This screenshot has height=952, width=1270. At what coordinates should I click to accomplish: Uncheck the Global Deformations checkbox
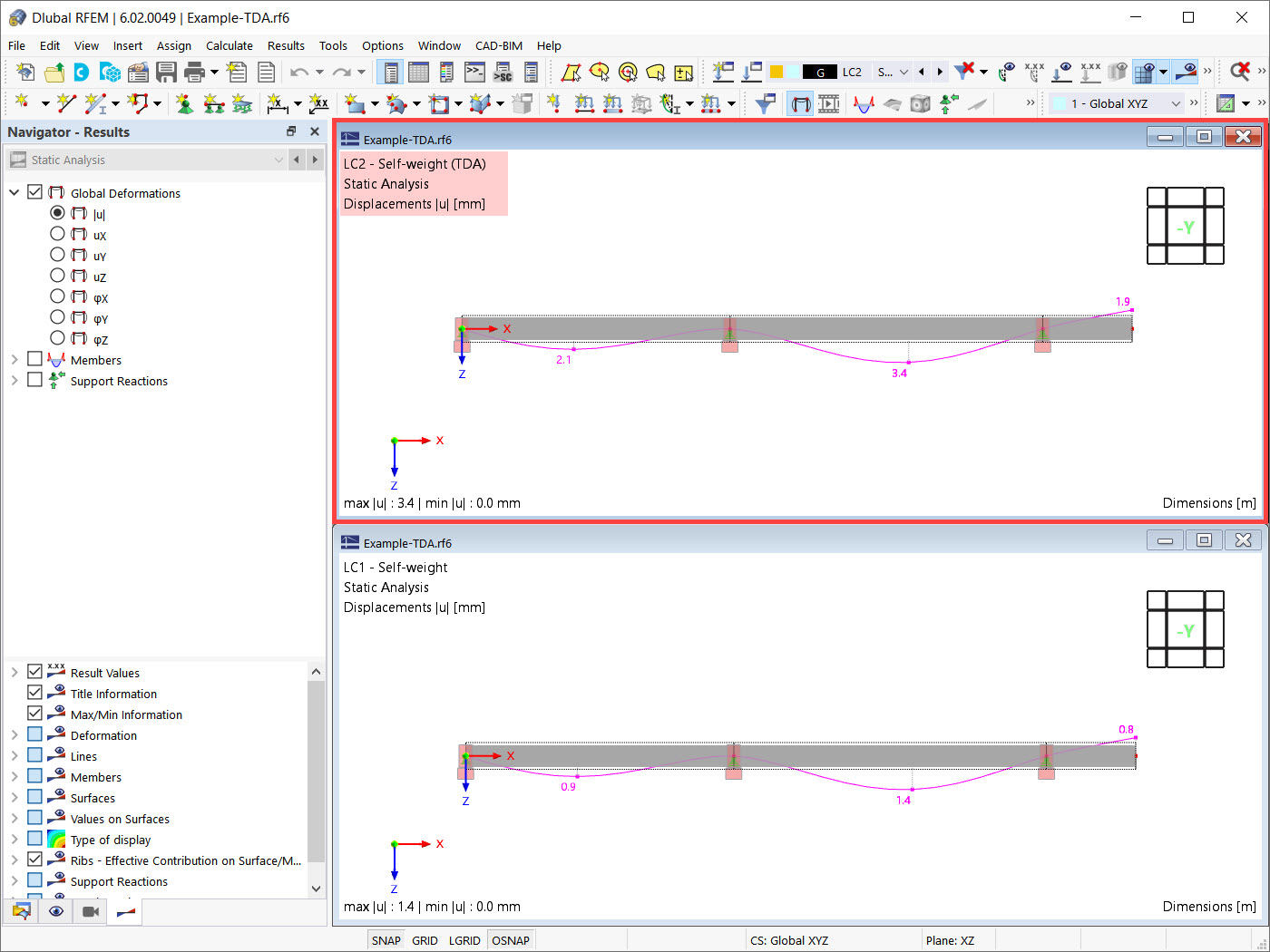(x=34, y=192)
